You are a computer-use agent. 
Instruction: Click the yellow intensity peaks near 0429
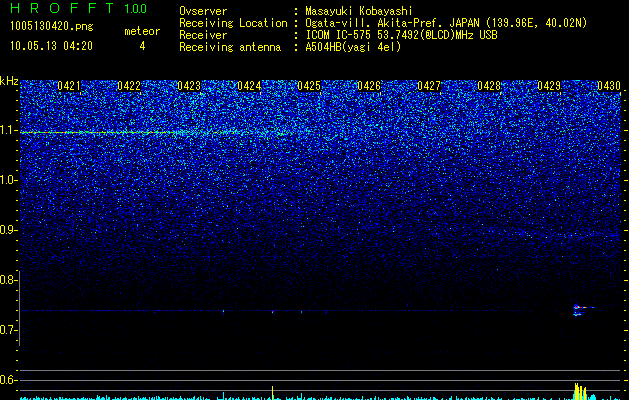pos(580,391)
